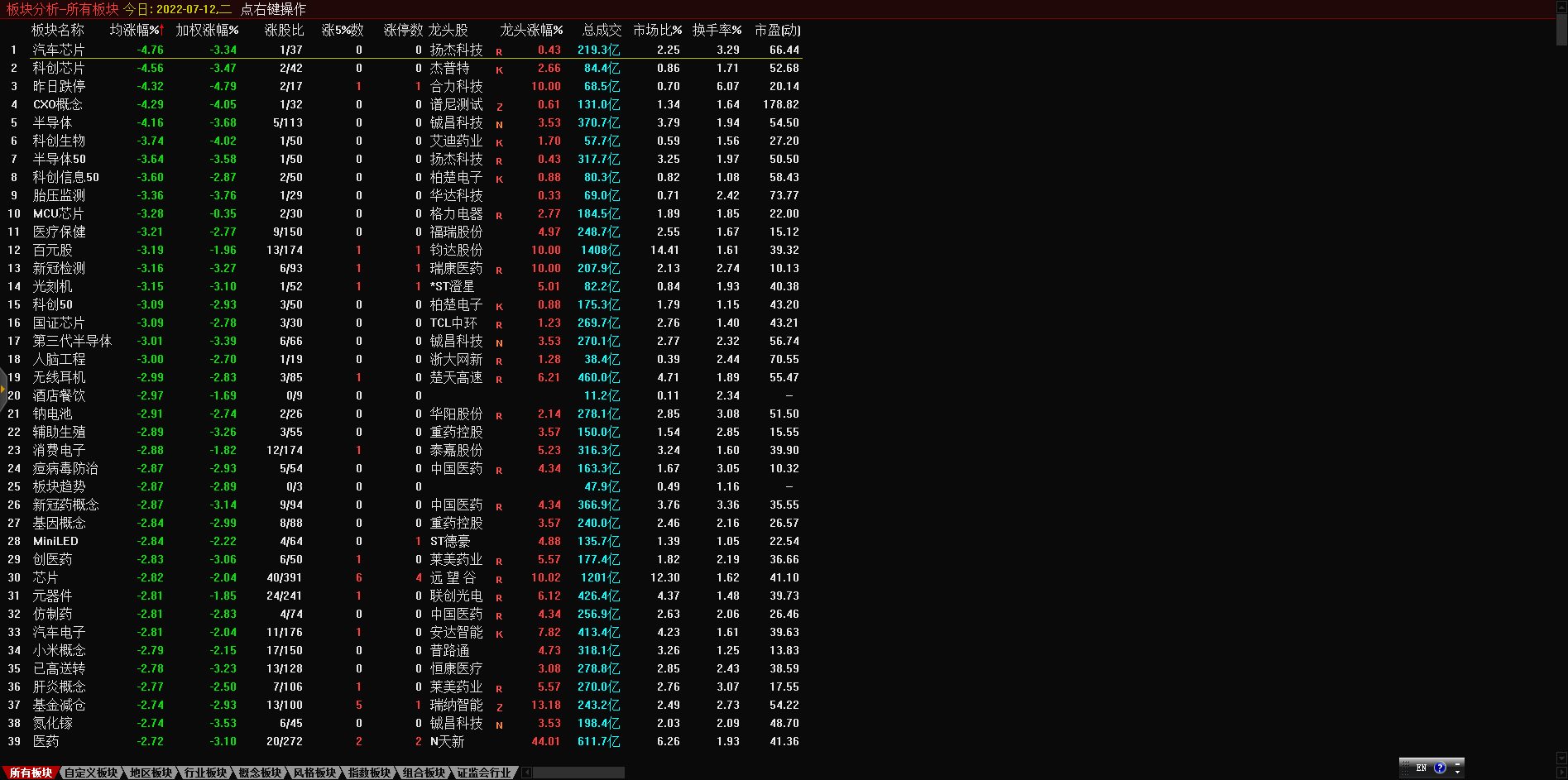Select the 汽车芯片 sector row

point(58,50)
